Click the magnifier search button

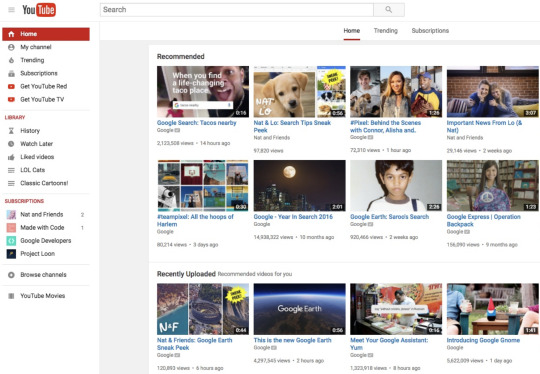tap(388, 10)
